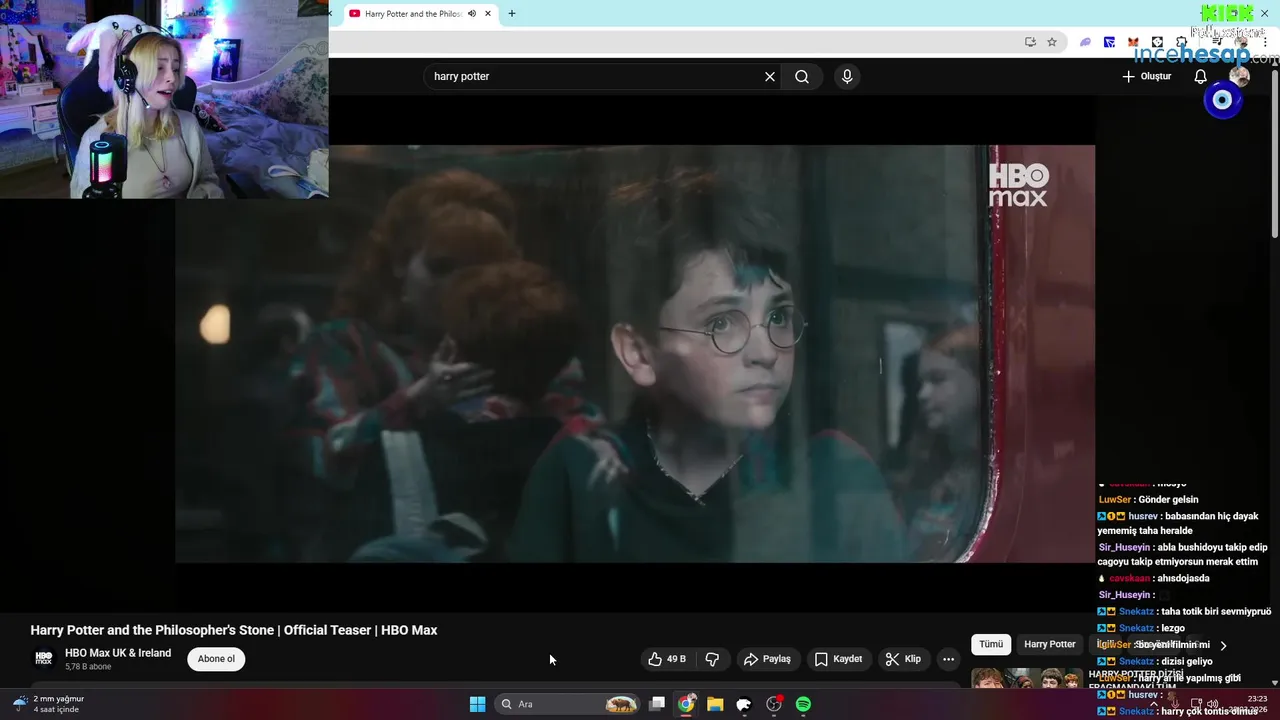Viewport: 1280px width, 720px height.
Task: Open the Chrome extensions puzzle menu
Action: click(1181, 42)
